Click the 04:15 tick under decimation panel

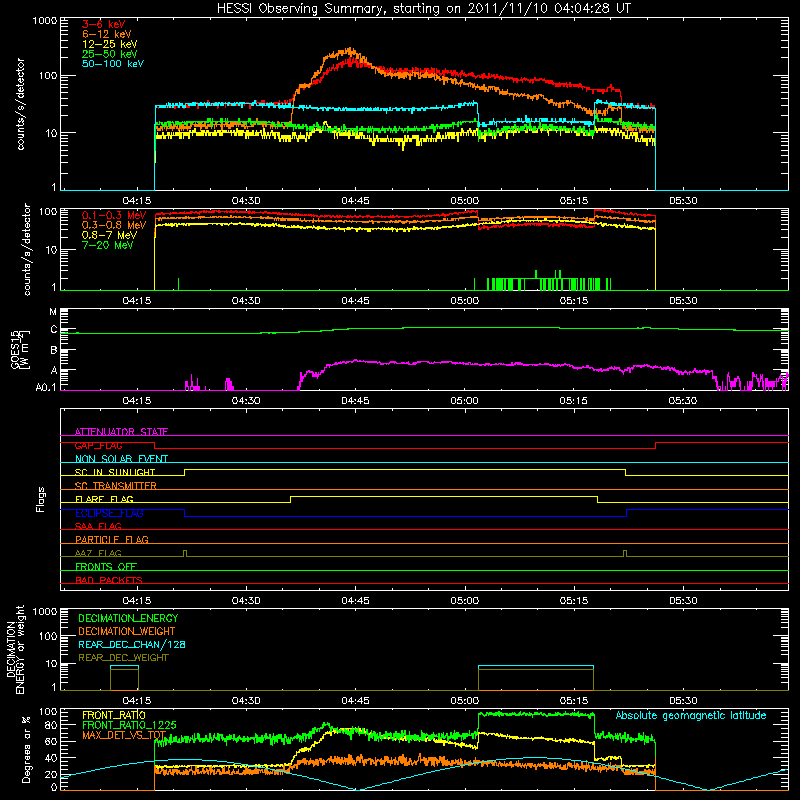(x=137, y=701)
